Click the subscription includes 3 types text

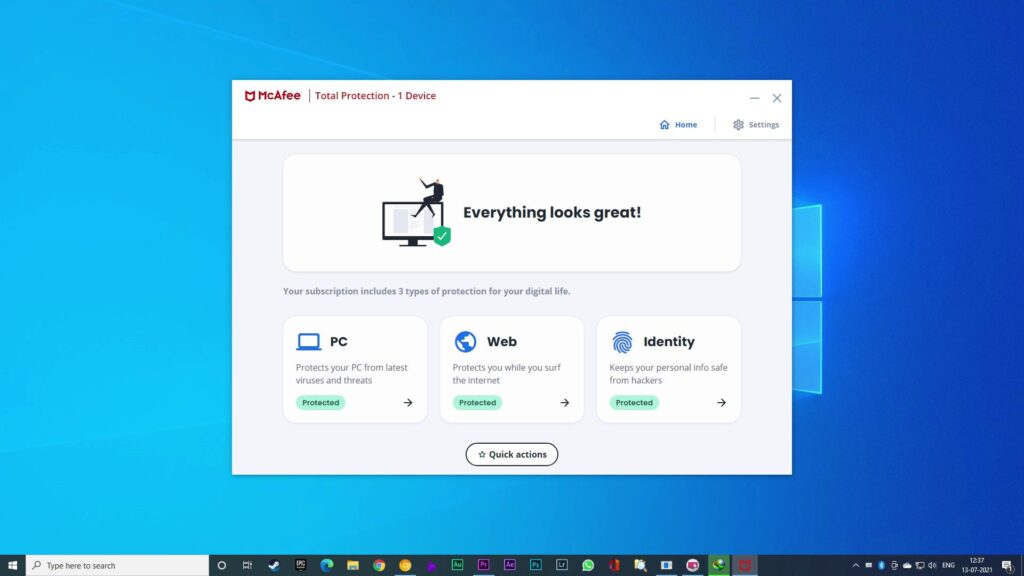426,291
